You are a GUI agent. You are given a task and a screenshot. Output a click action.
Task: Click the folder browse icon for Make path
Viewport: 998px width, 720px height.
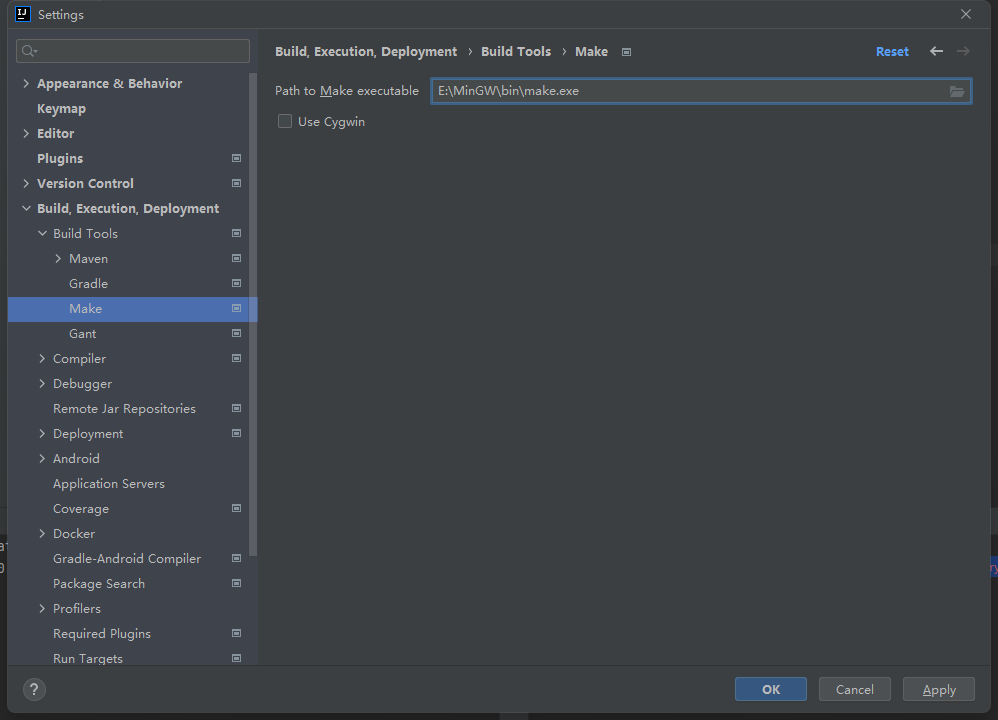[x=957, y=91]
